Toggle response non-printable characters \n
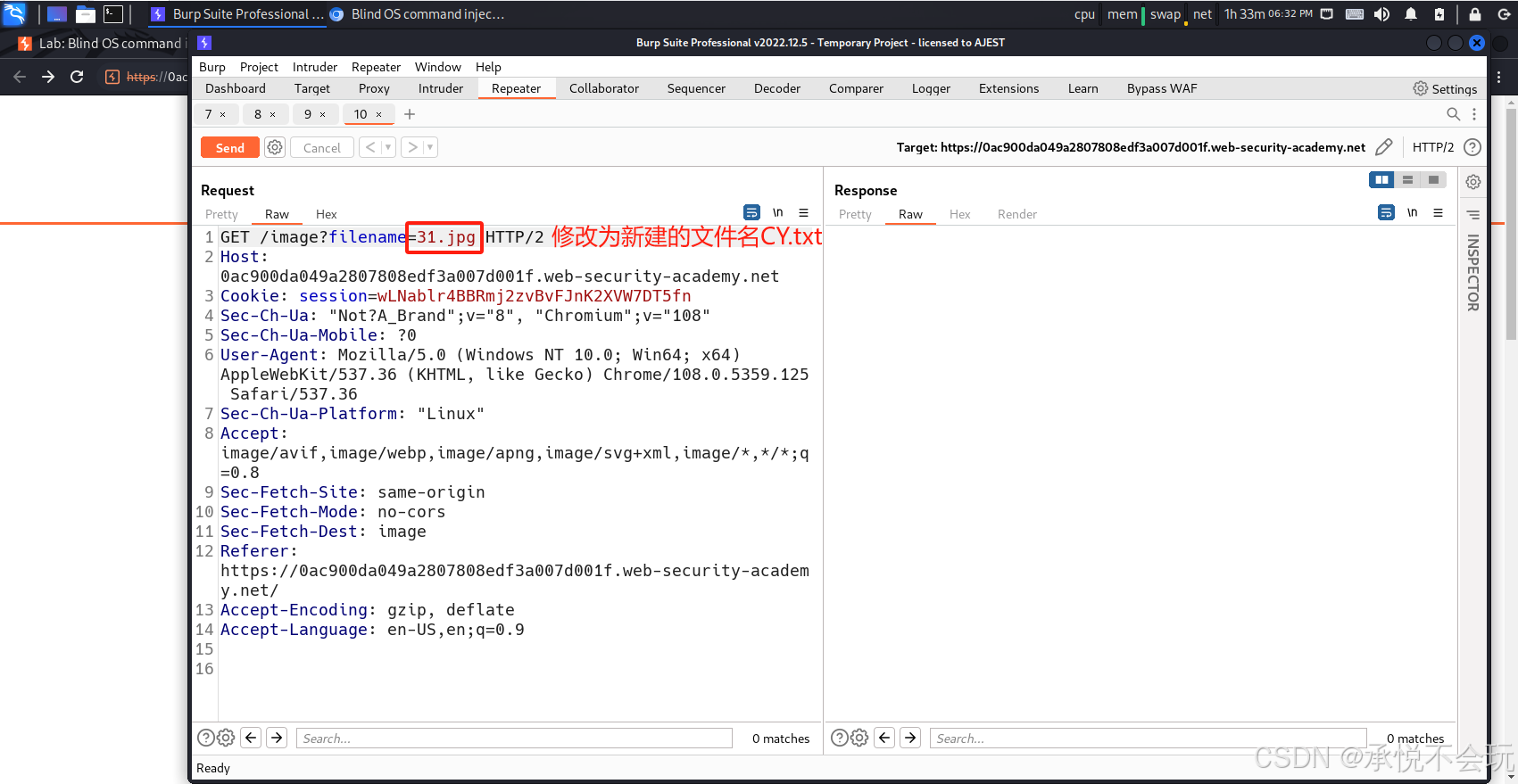 1412,212
